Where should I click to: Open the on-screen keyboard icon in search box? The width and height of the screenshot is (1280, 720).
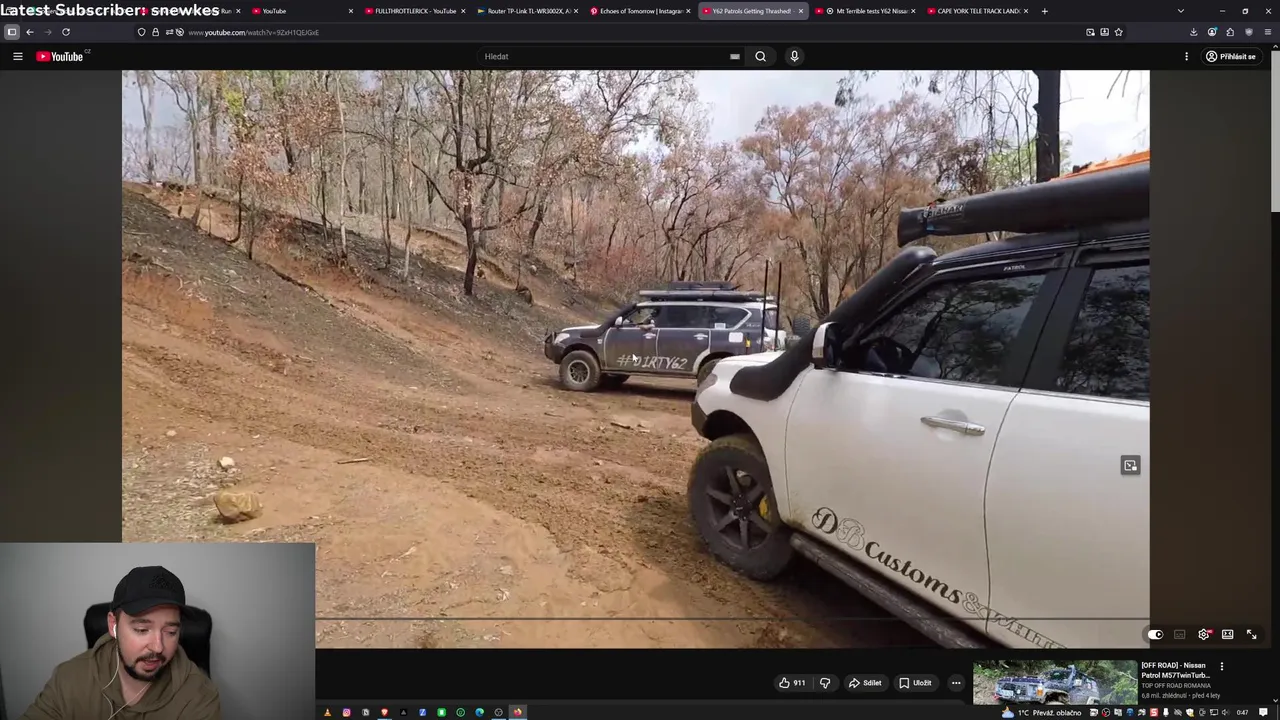coord(735,57)
